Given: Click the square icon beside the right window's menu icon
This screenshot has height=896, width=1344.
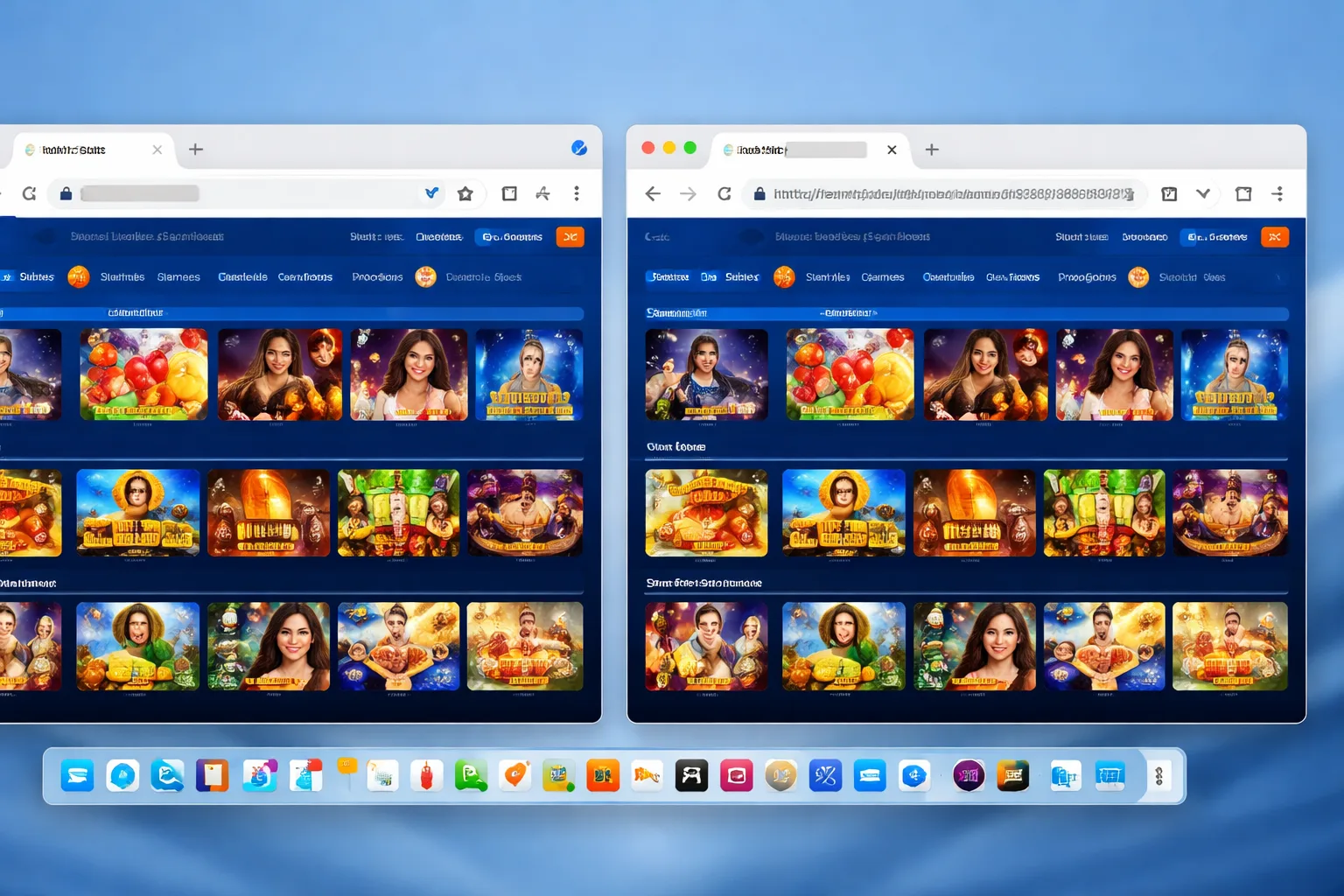Looking at the screenshot, I should [x=1243, y=193].
